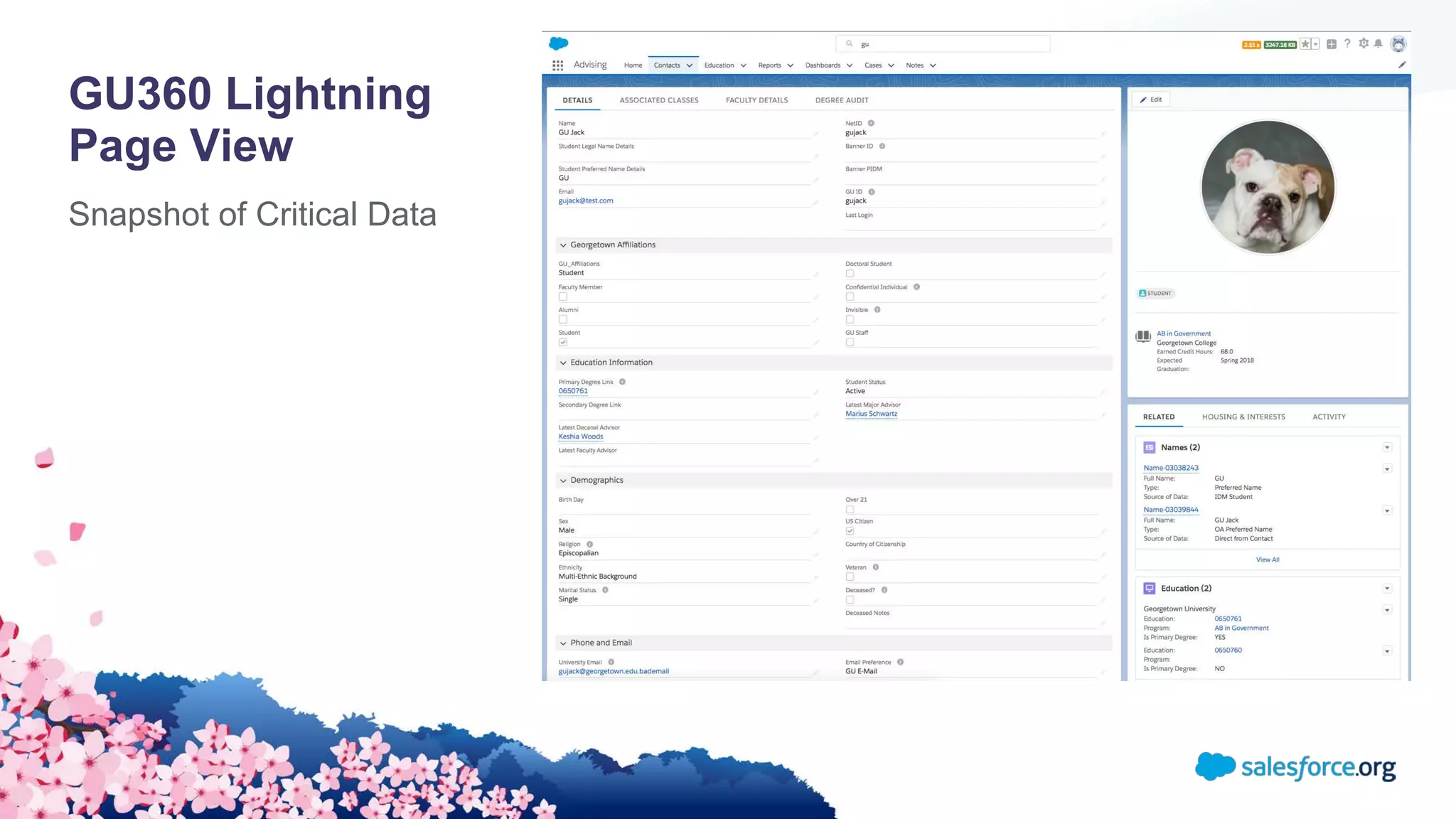Collapse the Demographics section
This screenshot has height=819, width=1456.
[x=563, y=481]
